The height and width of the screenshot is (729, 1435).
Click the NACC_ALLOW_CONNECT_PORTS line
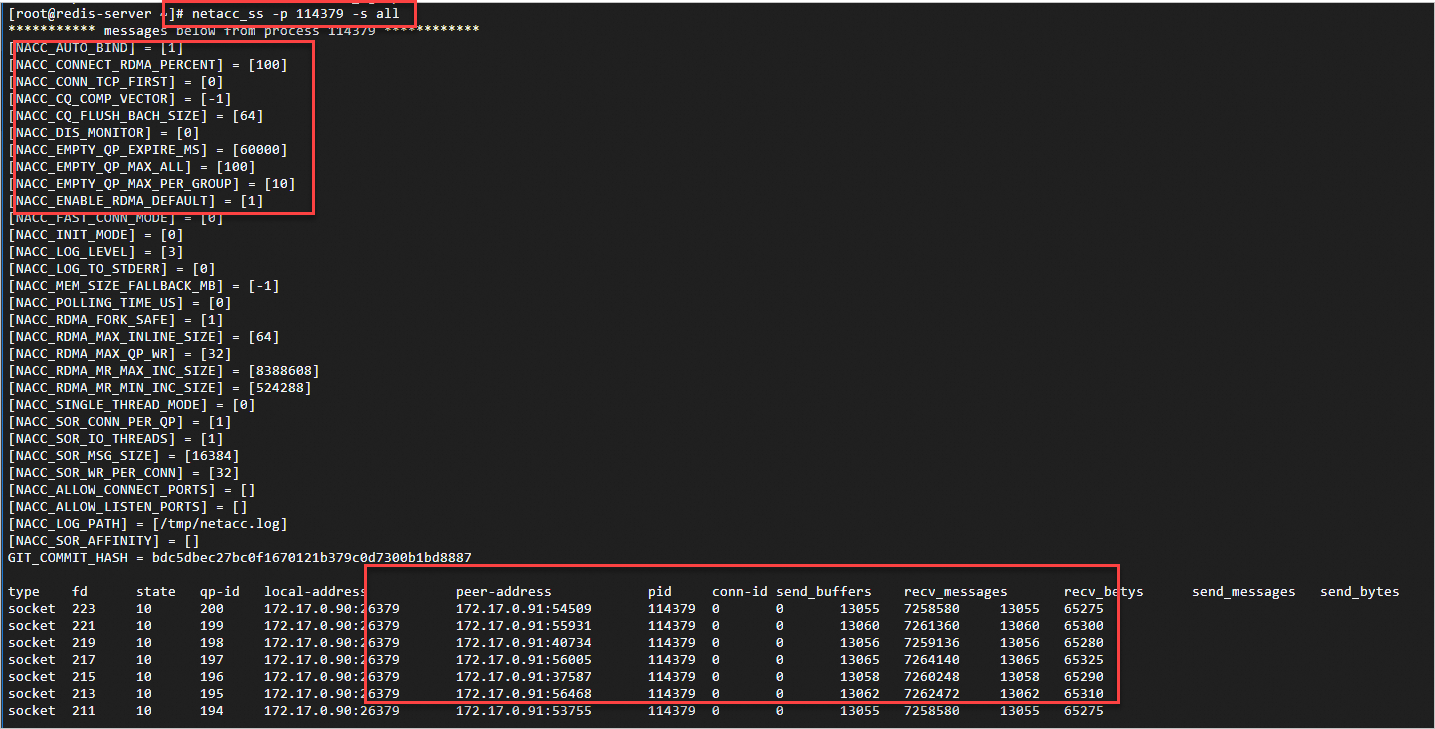[x=131, y=490]
